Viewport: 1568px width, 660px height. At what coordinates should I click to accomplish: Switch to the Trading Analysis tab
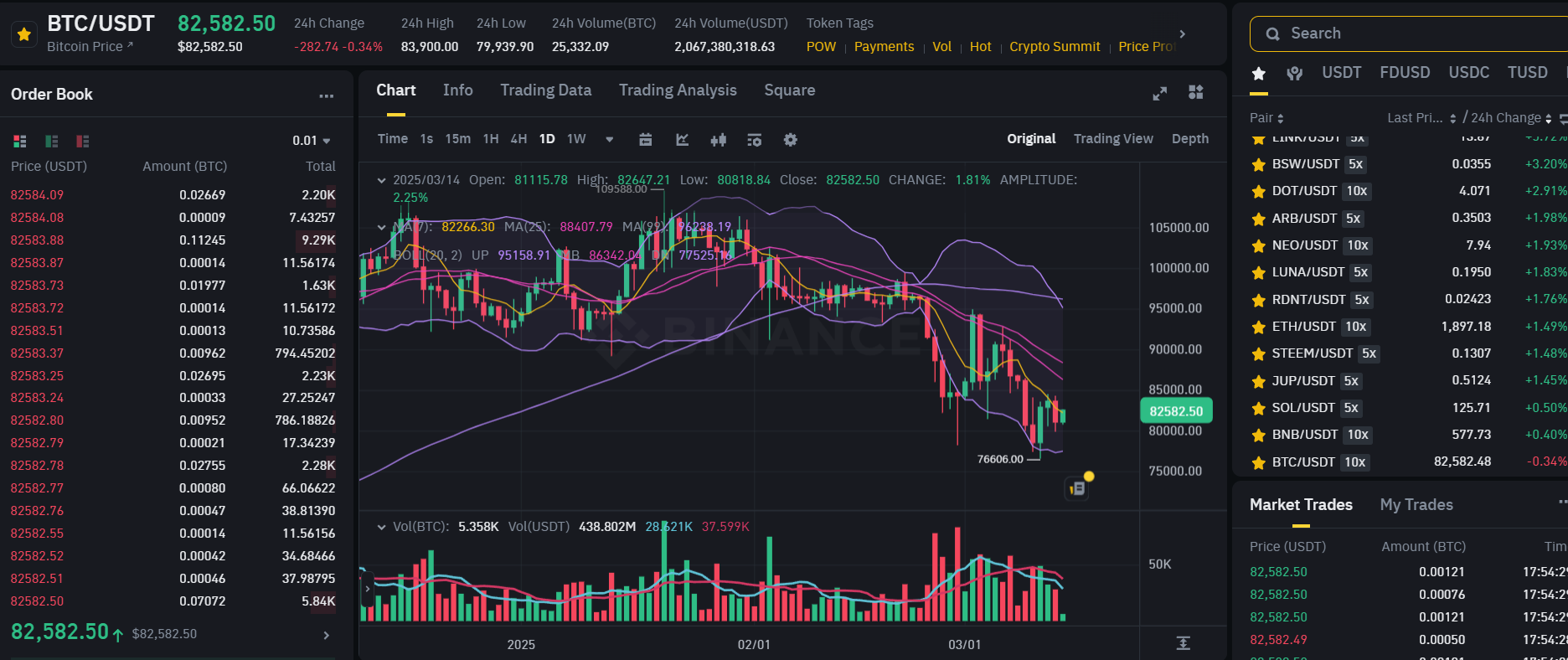click(678, 90)
